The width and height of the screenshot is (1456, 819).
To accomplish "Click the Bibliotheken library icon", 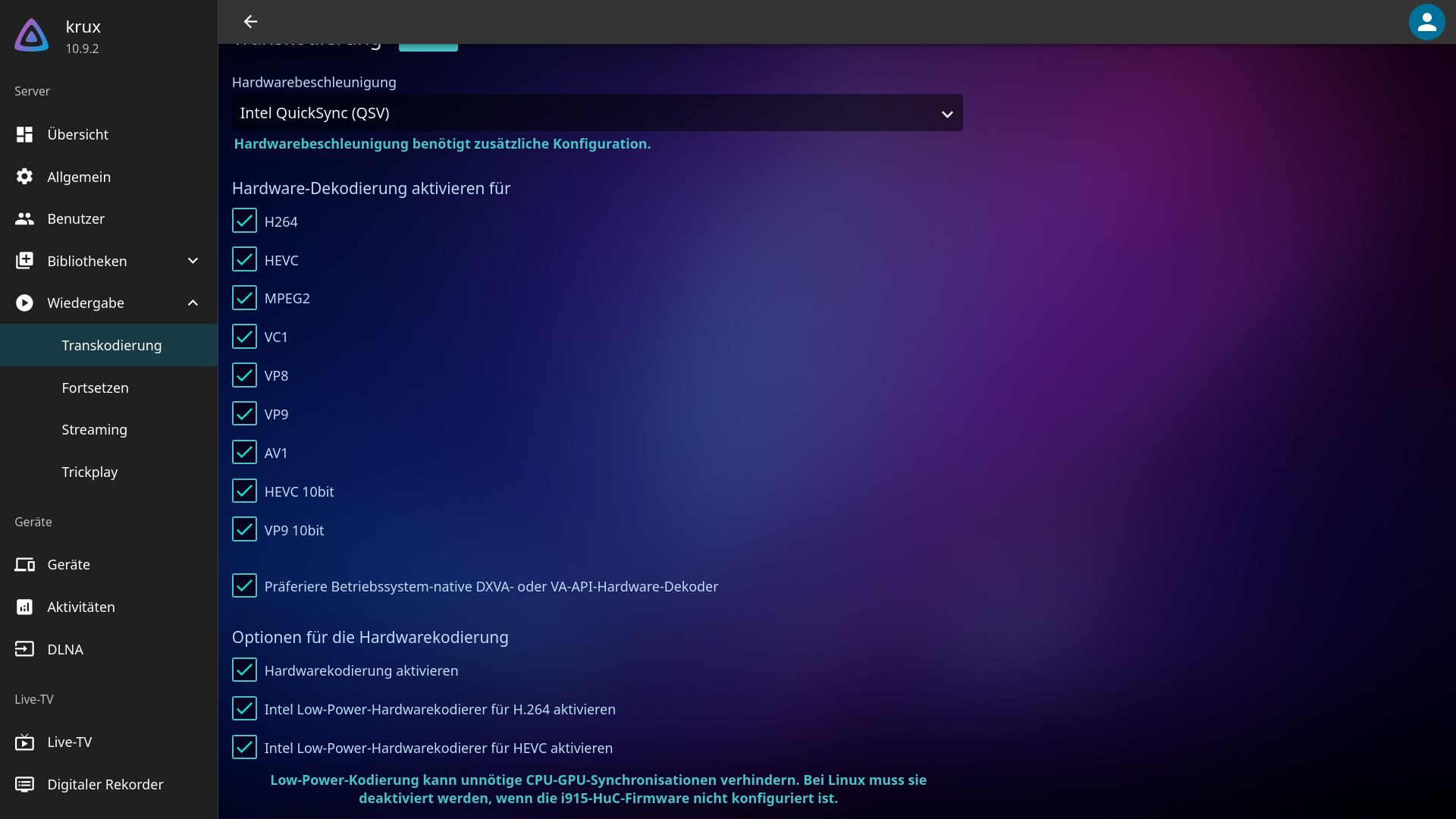I will [x=24, y=260].
